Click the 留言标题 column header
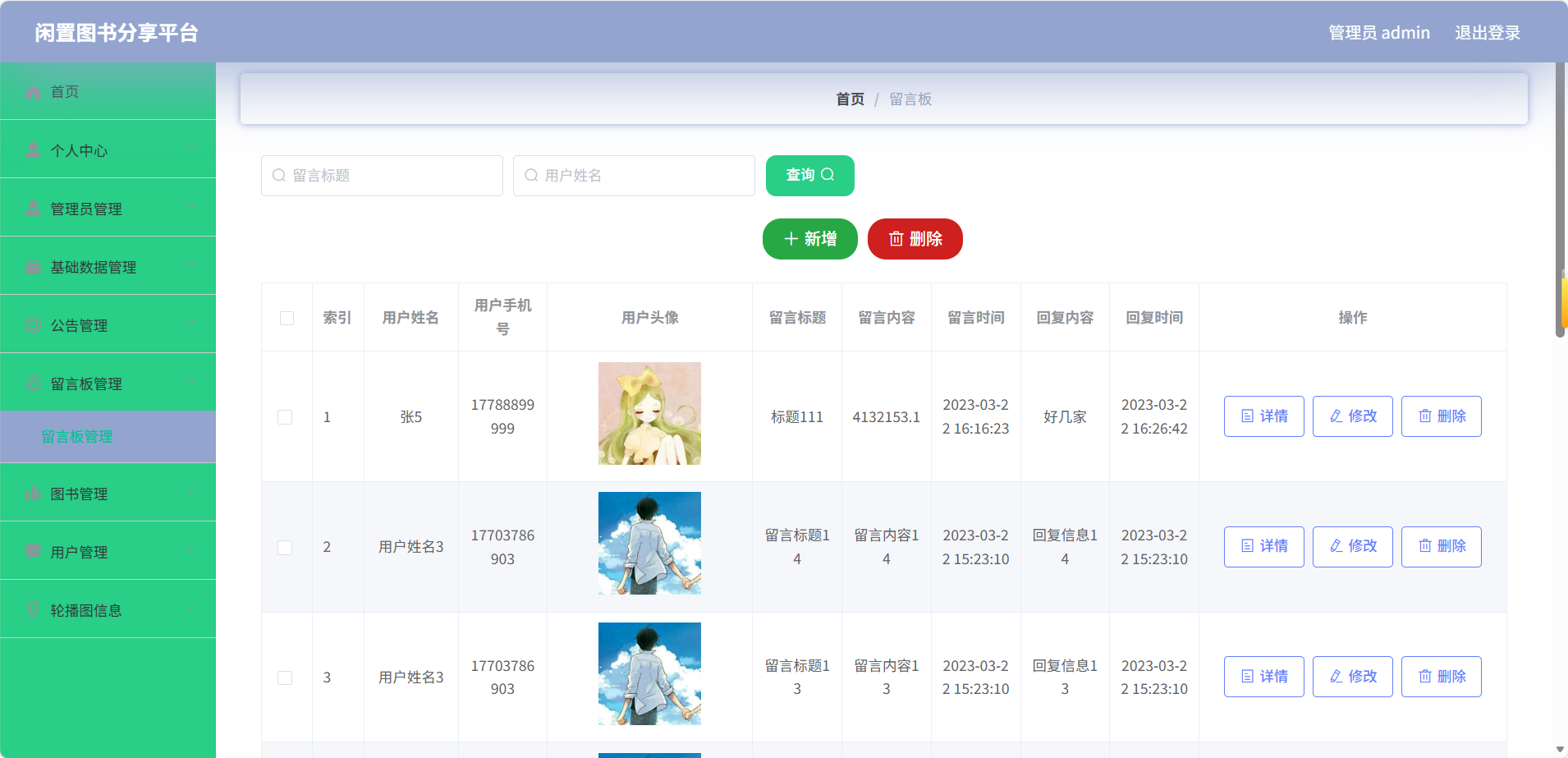The width and height of the screenshot is (1568, 758). coord(797,318)
